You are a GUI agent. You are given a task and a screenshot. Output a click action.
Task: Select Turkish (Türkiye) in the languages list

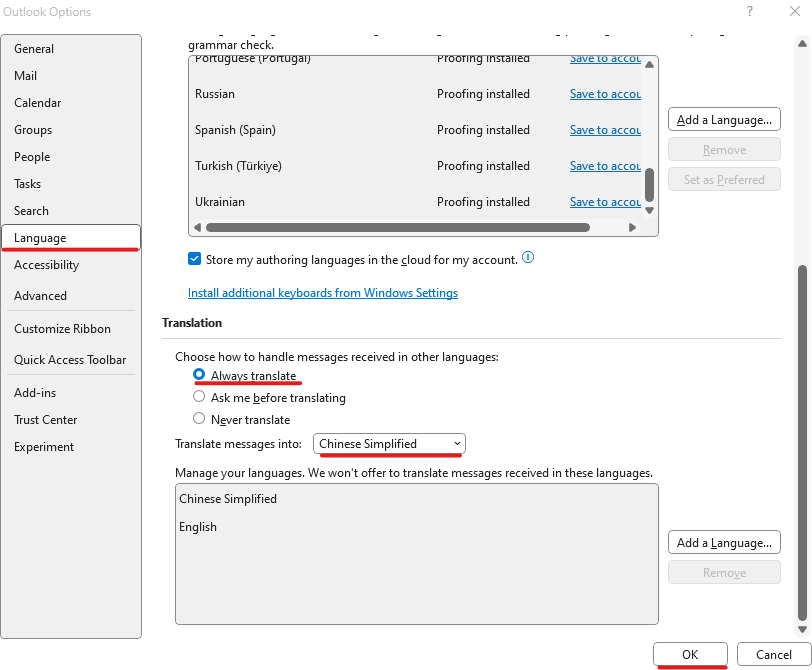pos(238,166)
